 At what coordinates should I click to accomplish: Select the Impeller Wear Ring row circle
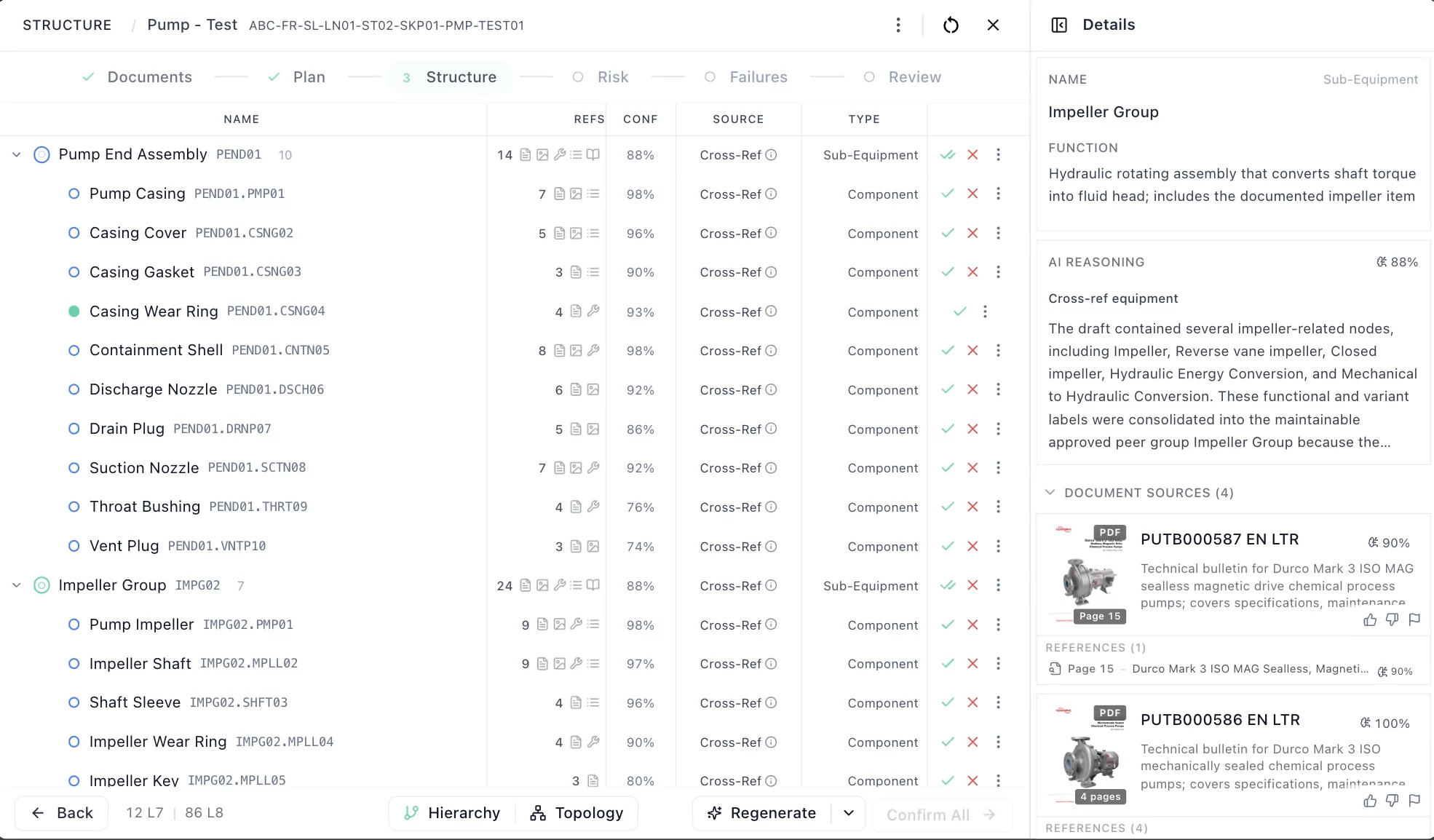pyautogui.click(x=74, y=742)
